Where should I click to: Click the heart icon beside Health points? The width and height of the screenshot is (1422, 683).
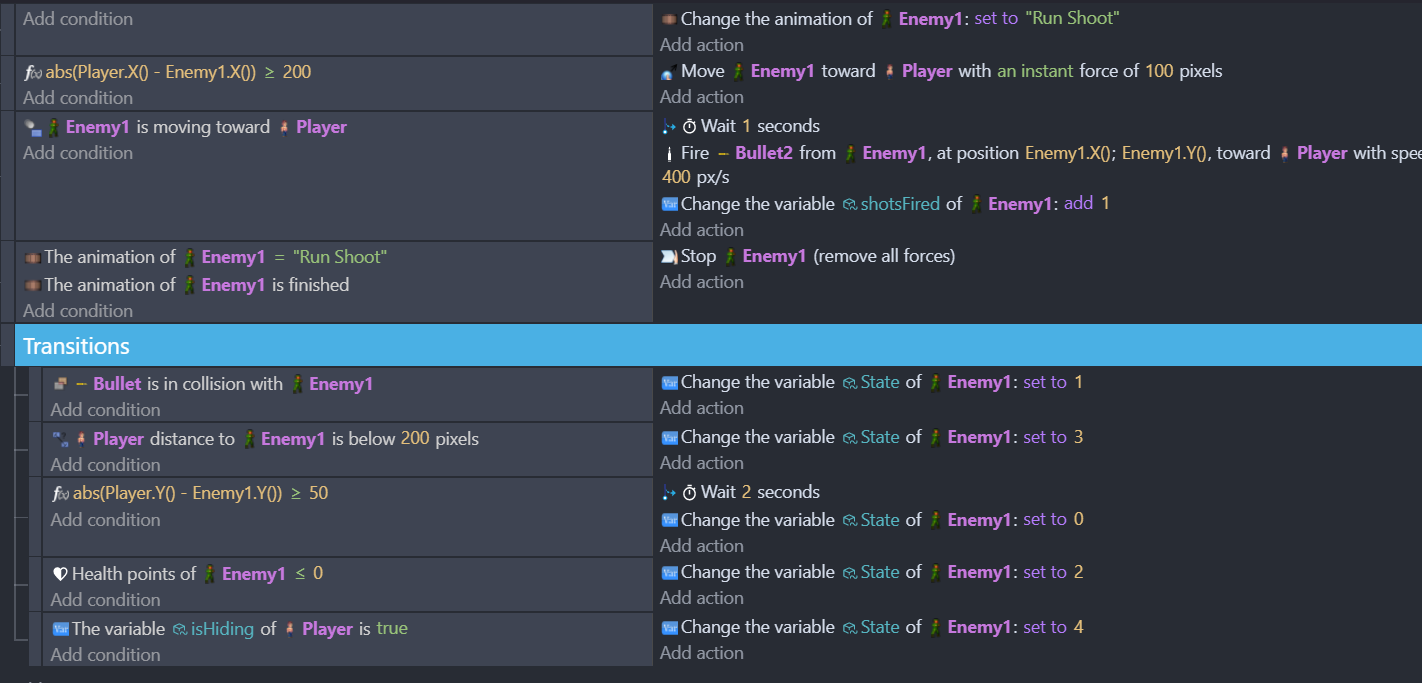(60, 574)
